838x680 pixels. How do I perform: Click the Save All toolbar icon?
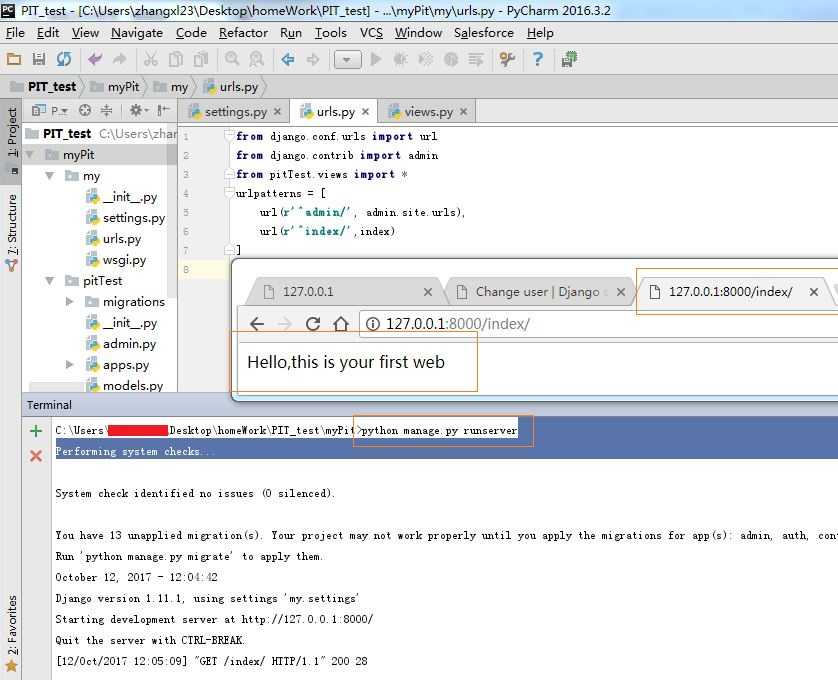coord(39,59)
